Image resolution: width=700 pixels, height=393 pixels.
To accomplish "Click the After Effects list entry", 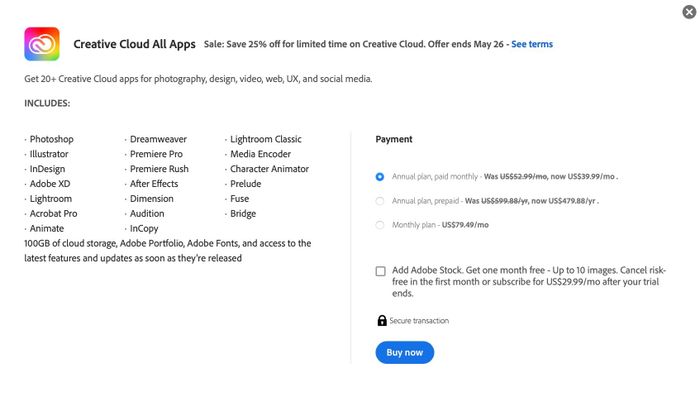I will point(154,184).
